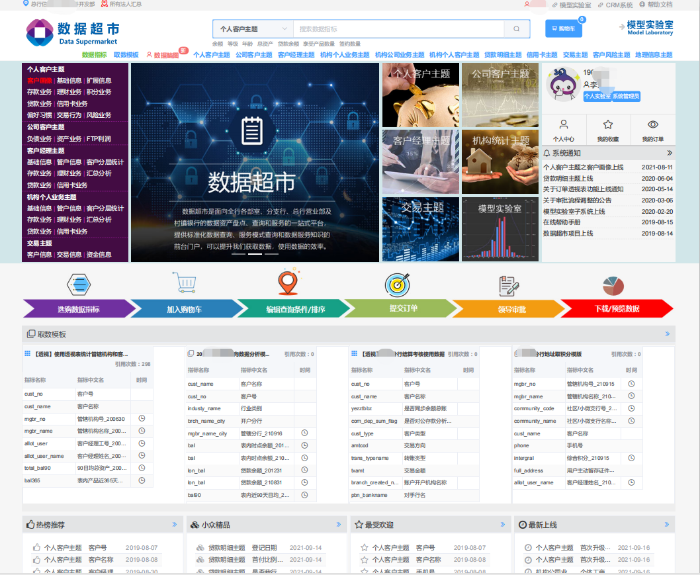Screen dimensions: 700x575
Task: Expand 取数模板 section via arrow
Action: coord(667,333)
